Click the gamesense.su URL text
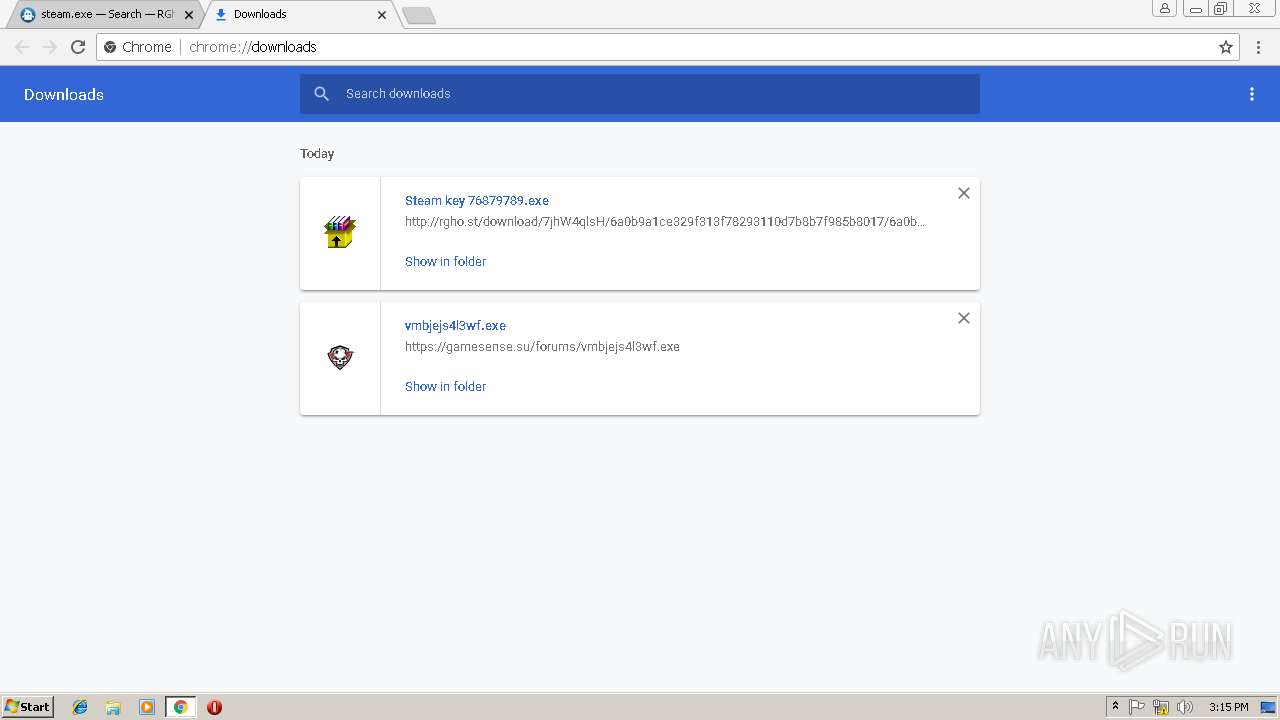This screenshot has height=720, width=1280. click(542, 346)
